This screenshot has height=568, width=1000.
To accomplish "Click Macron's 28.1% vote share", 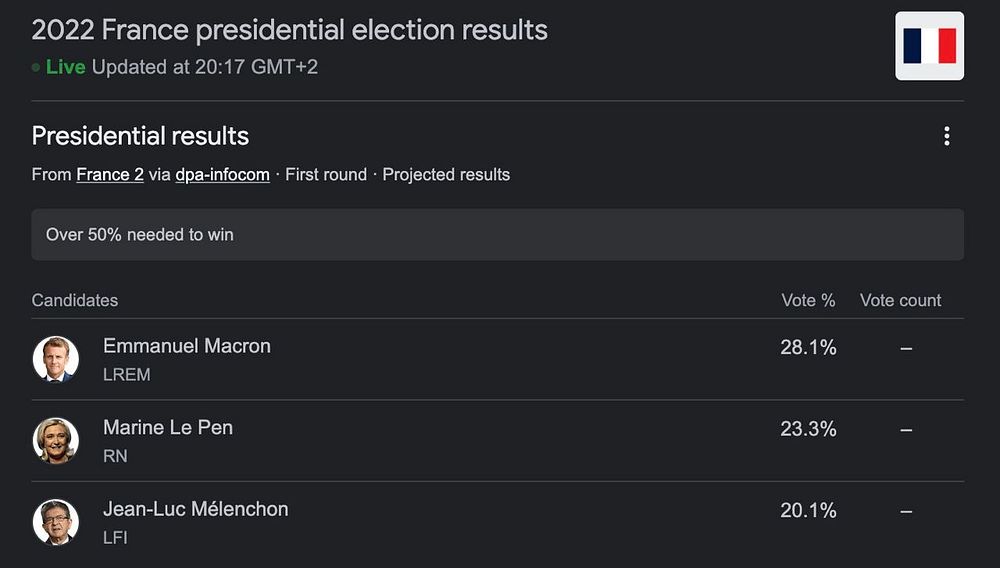I will tap(808, 348).
